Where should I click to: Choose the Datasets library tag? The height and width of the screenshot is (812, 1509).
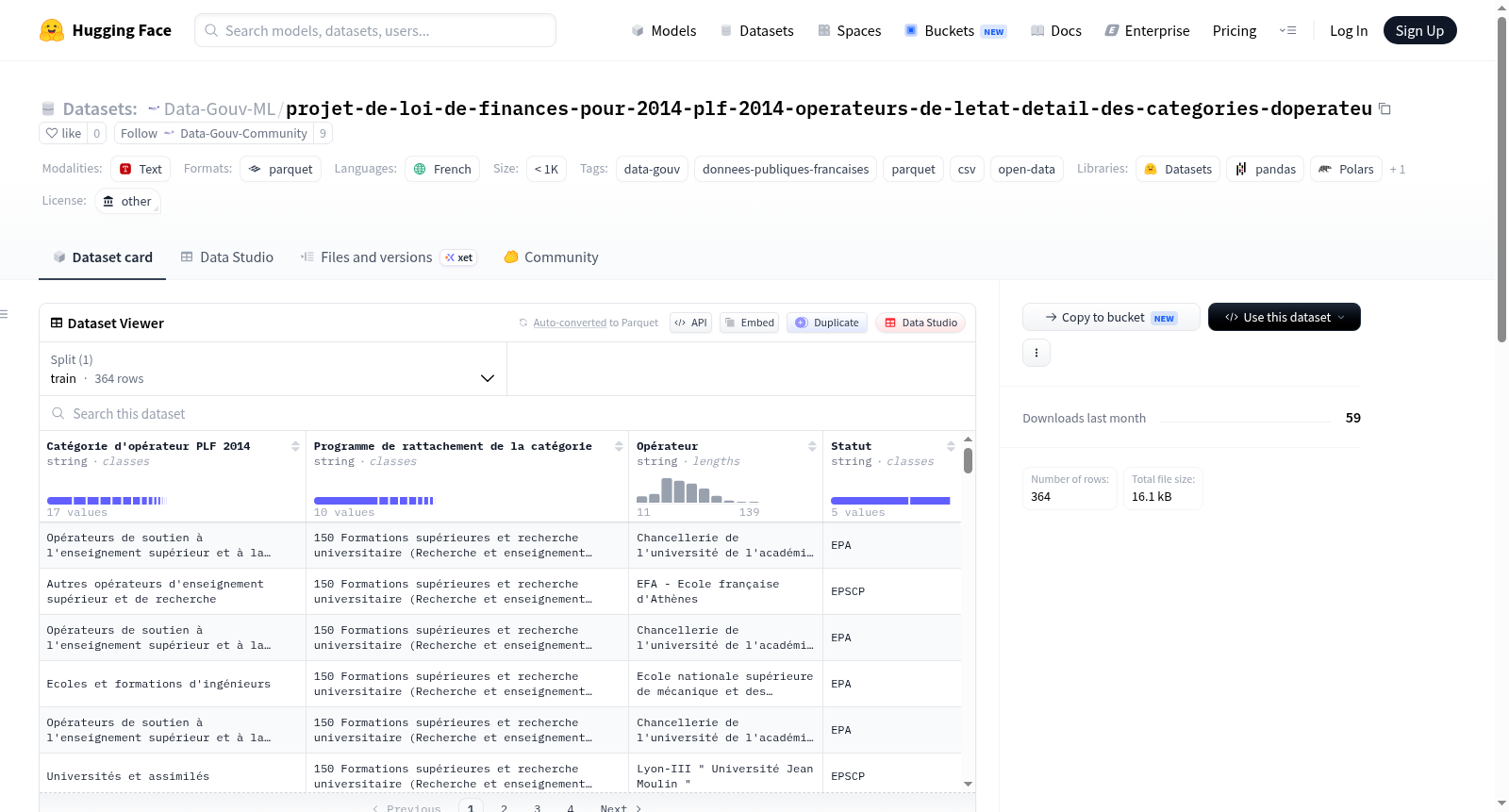[x=1178, y=169]
